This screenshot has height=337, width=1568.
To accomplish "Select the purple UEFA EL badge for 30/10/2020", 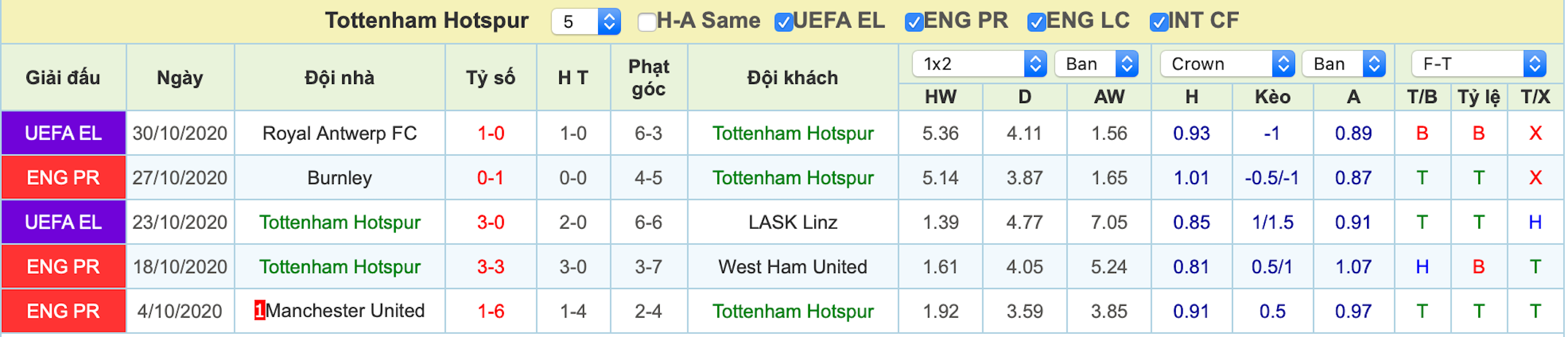I will point(63,133).
